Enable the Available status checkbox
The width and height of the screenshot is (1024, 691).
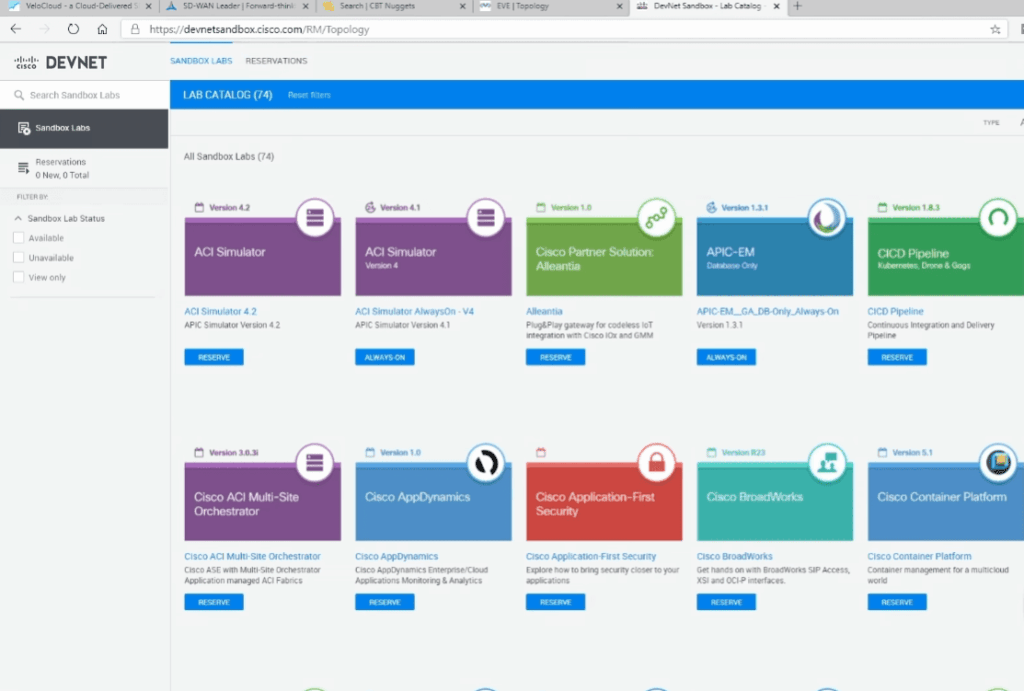pyautogui.click(x=18, y=238)
